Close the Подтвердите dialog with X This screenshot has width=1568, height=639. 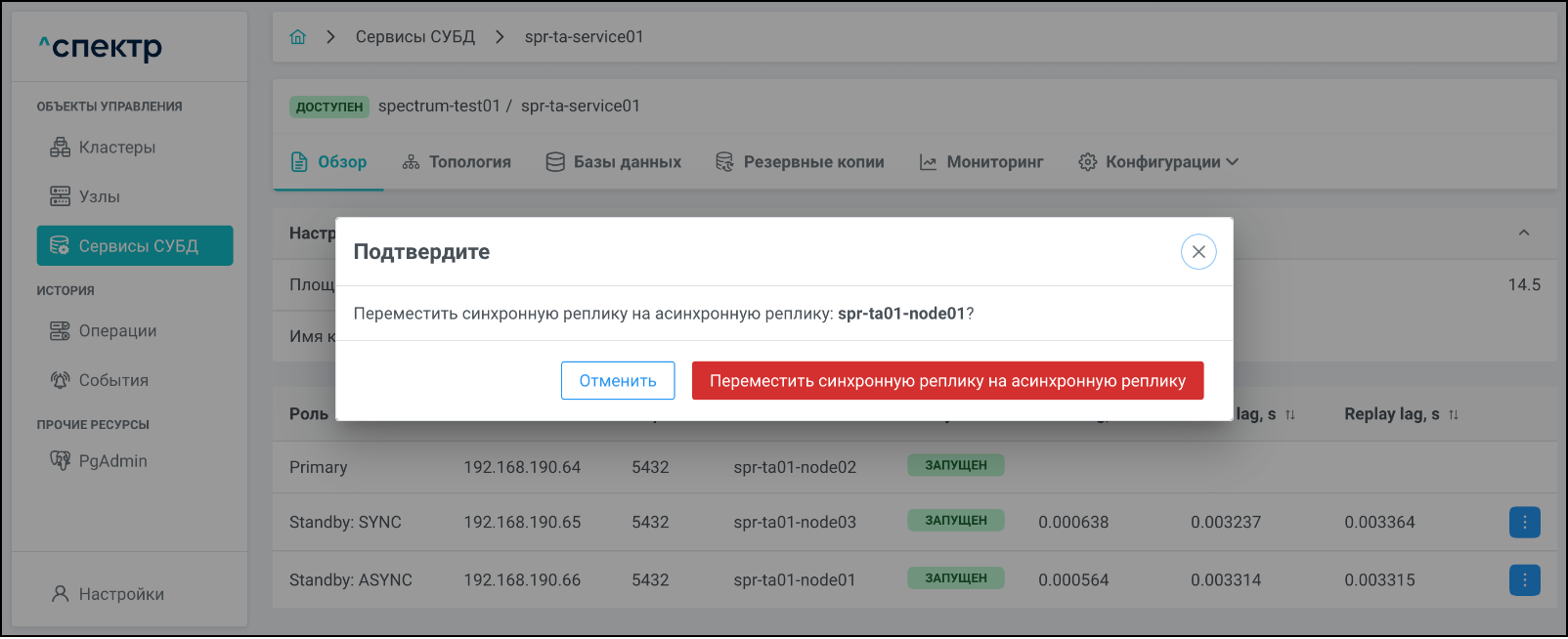click(1198, 252)
